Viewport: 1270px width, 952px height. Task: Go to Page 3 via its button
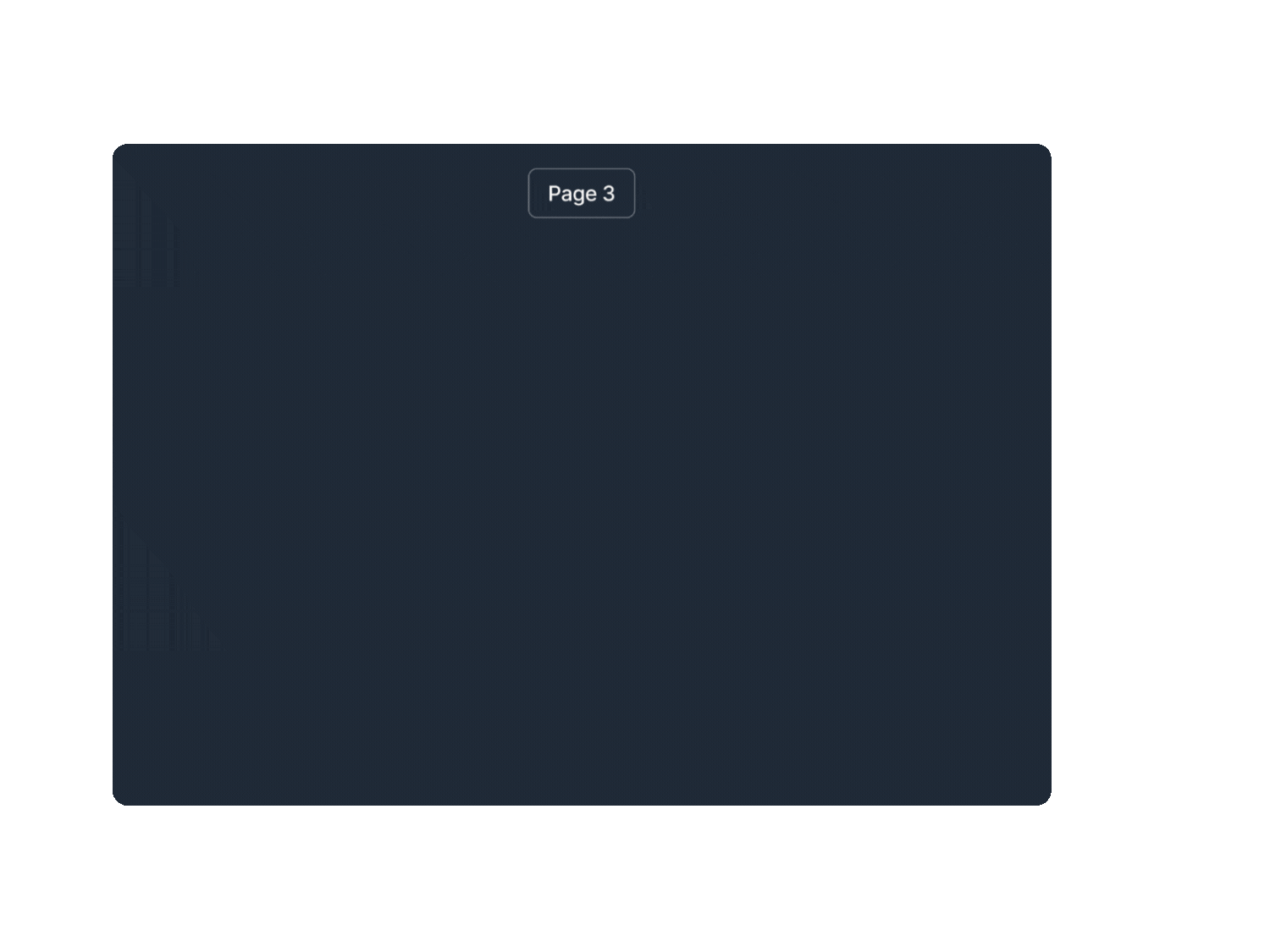582,193
